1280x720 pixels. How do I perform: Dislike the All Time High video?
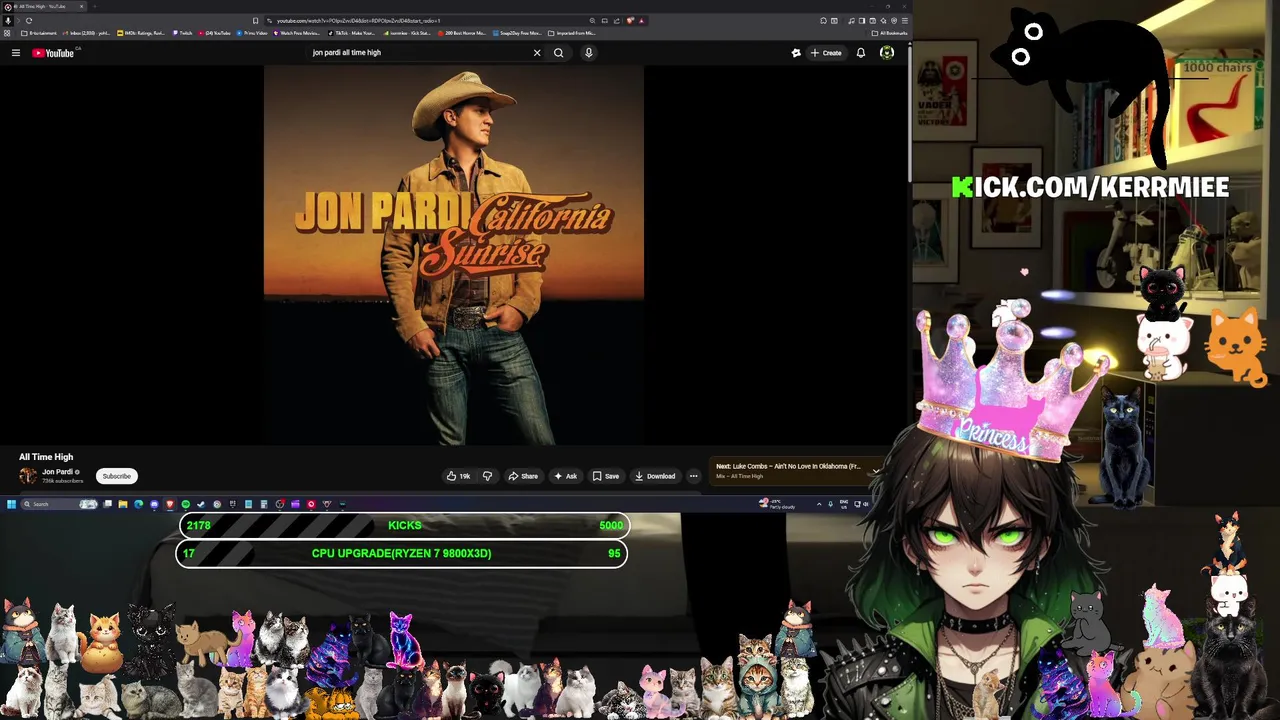(x=488, y=476)
